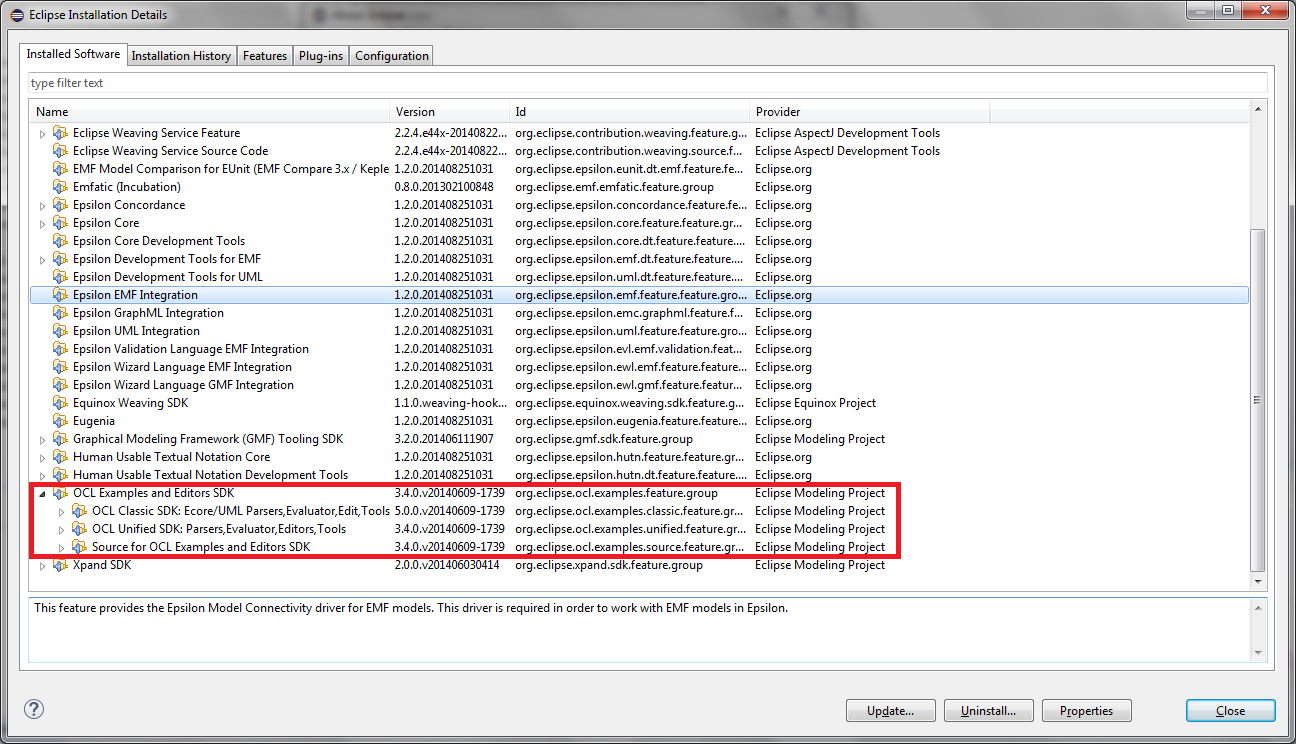Expand the Epsilon Core tree node
The height and width of the screenshot is (744, 1296).
42,223
